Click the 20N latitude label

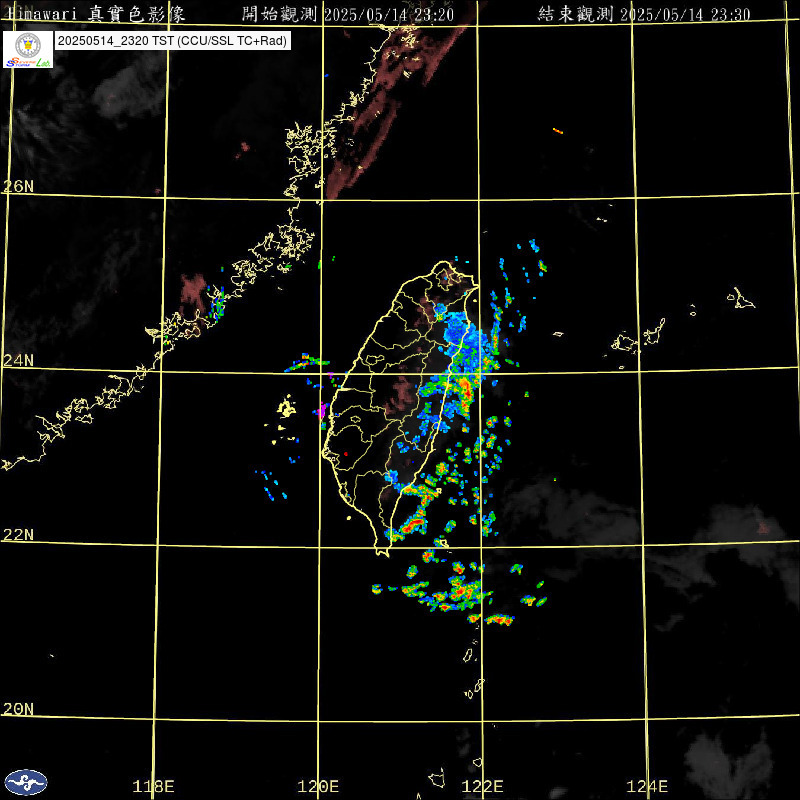19,709
